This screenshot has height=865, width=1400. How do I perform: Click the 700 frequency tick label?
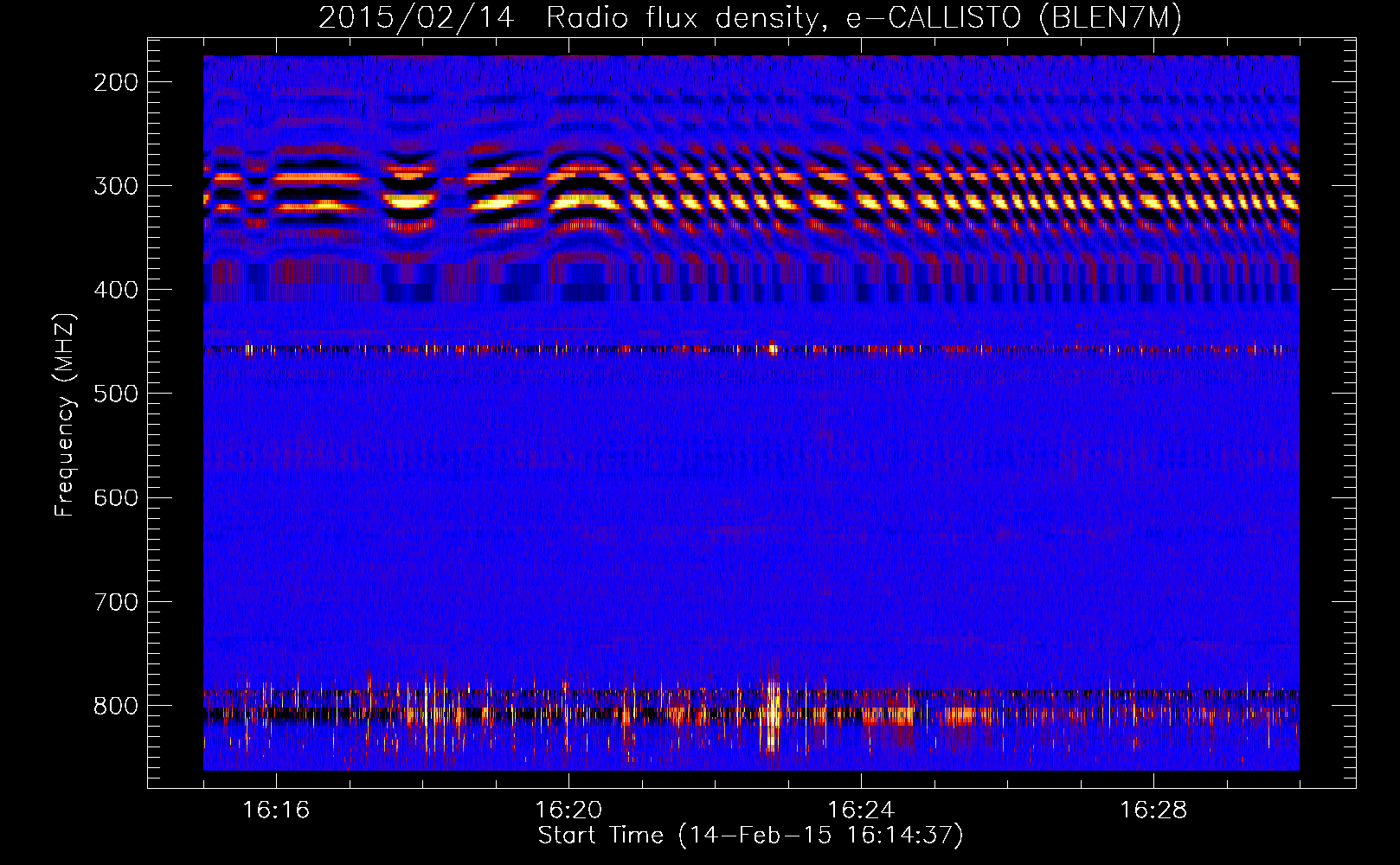click(116, 601)
